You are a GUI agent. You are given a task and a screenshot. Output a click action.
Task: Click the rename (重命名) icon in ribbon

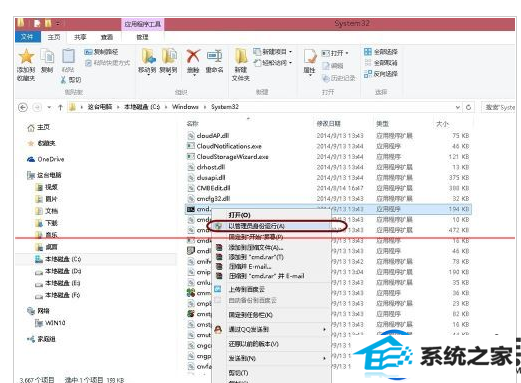point(214,56)
